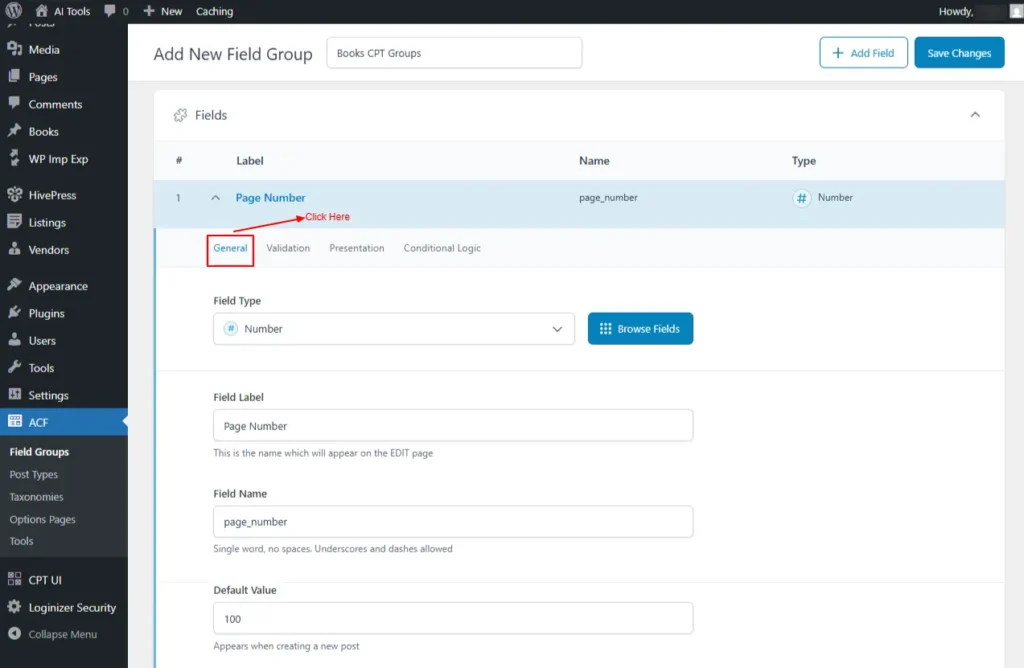The image size is (1024, 668).
Task: Click the CPT UI sidebar icon
Action: point(14,580)
